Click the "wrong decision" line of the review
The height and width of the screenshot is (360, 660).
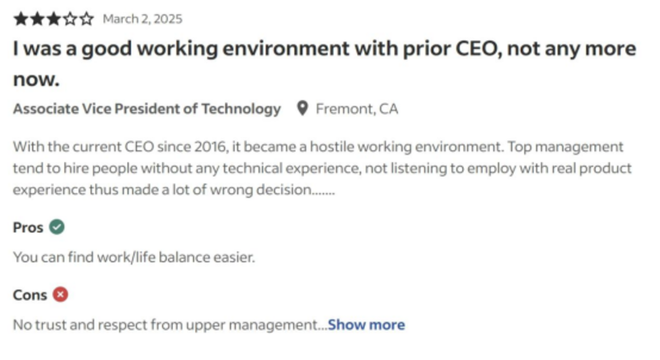pyautogui.click(x=174, y=189)
